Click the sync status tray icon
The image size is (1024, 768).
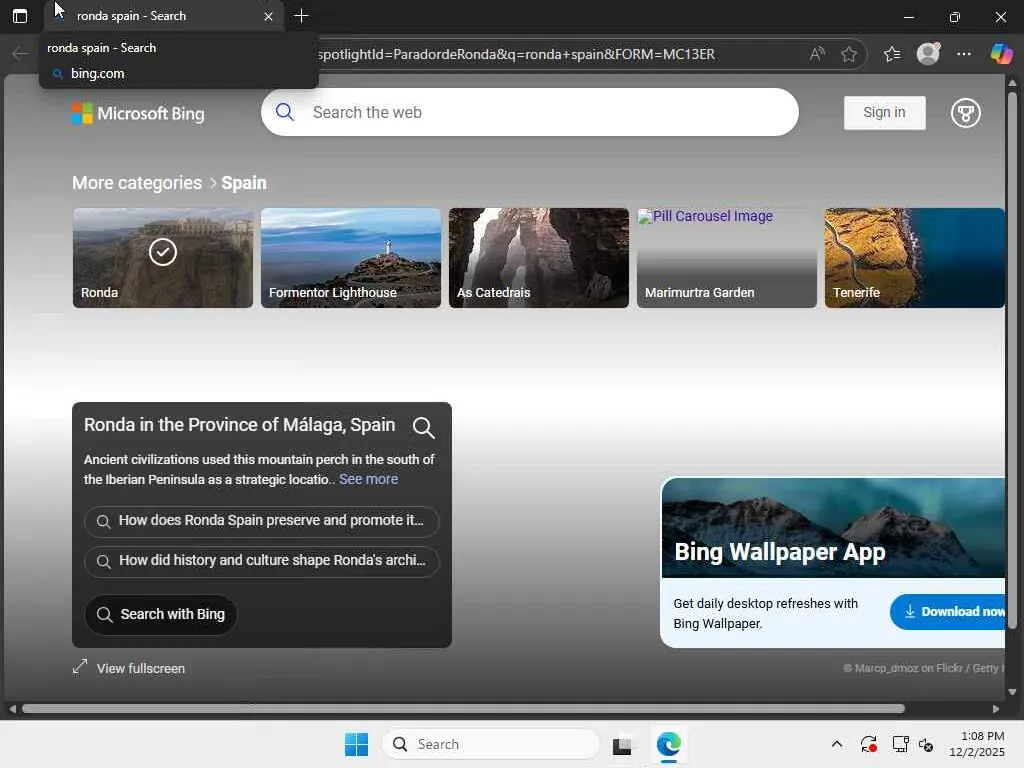coord(868,744)
